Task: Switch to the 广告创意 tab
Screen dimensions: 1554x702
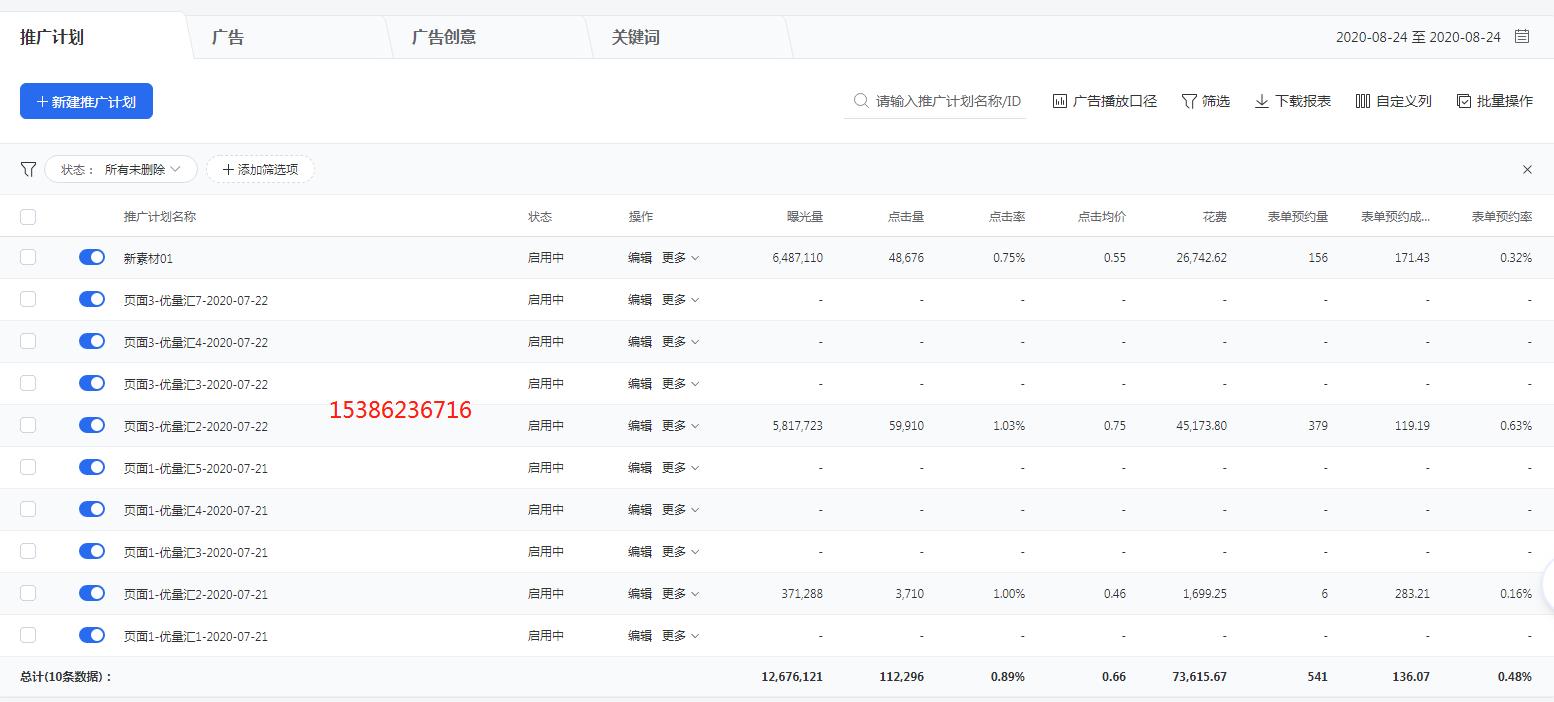Action: click(444, 38)
